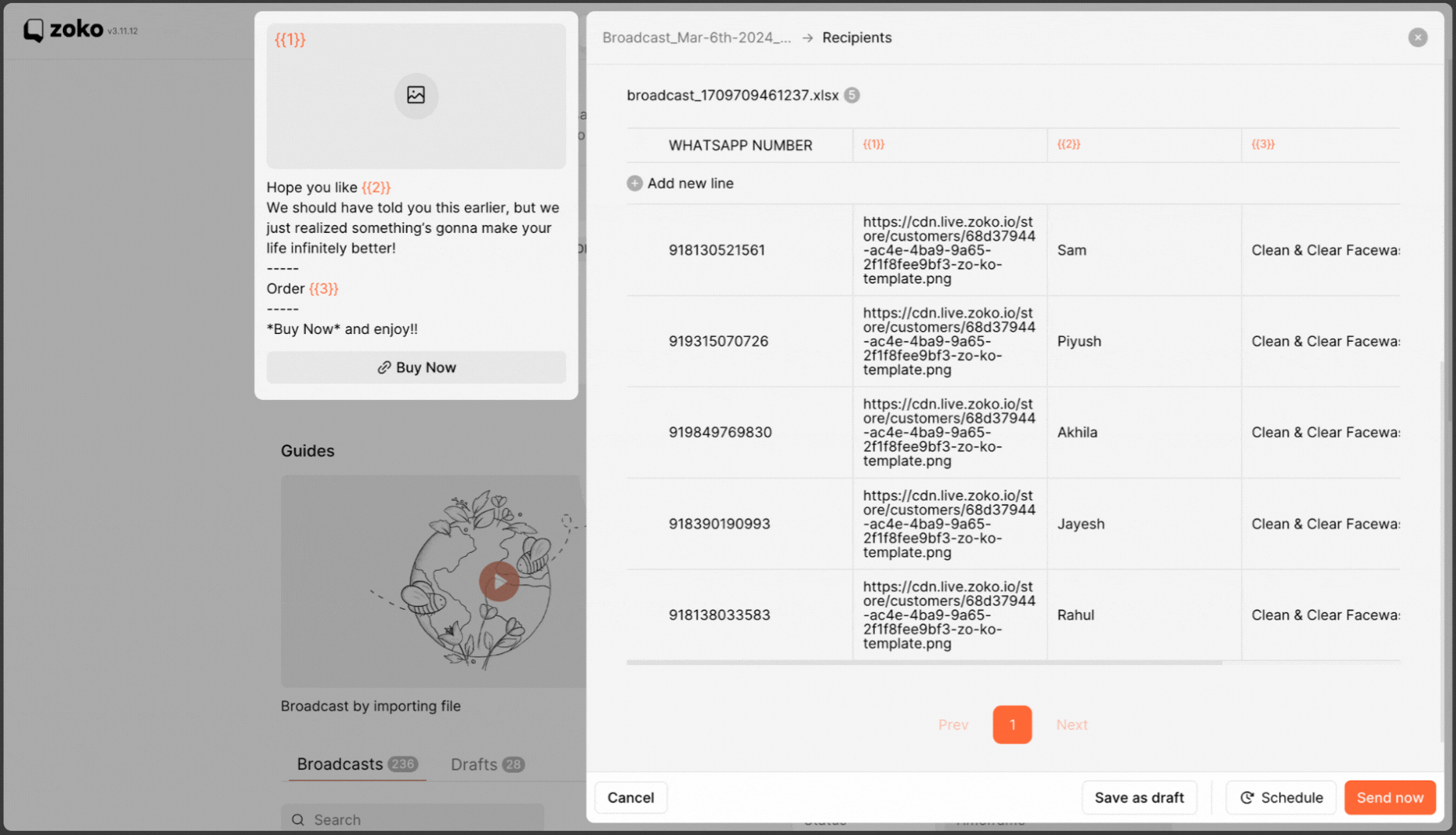Click the WHATSAPP NUMBER column header
Screen dimensions: 1456x835
pyautogui.click(x=740, y=145)
